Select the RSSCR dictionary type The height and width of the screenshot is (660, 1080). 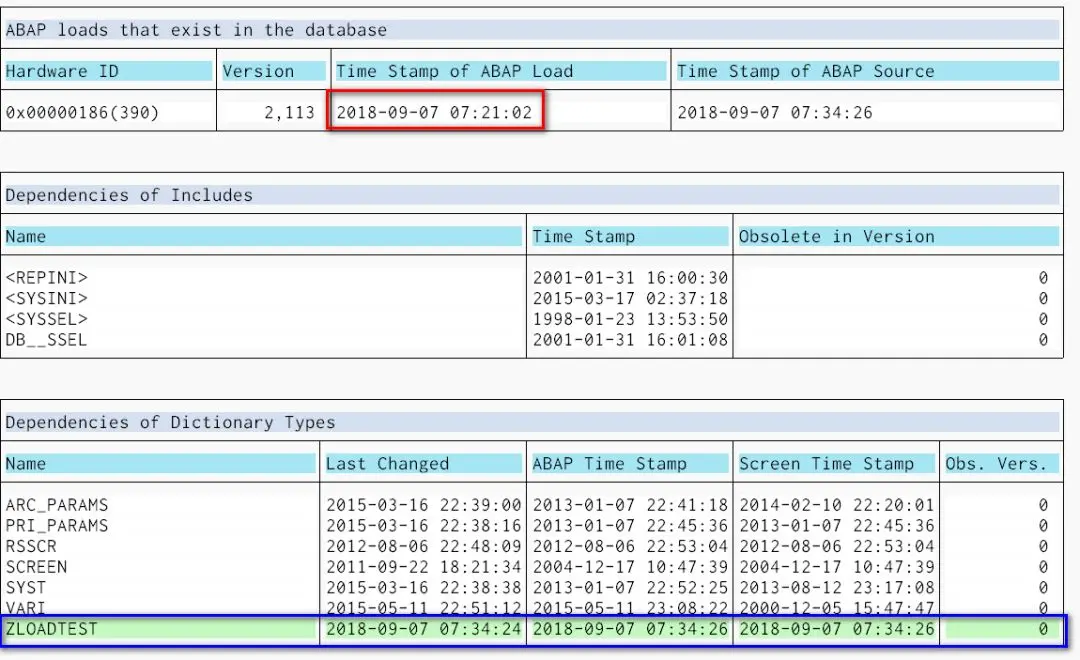[31, 547]
